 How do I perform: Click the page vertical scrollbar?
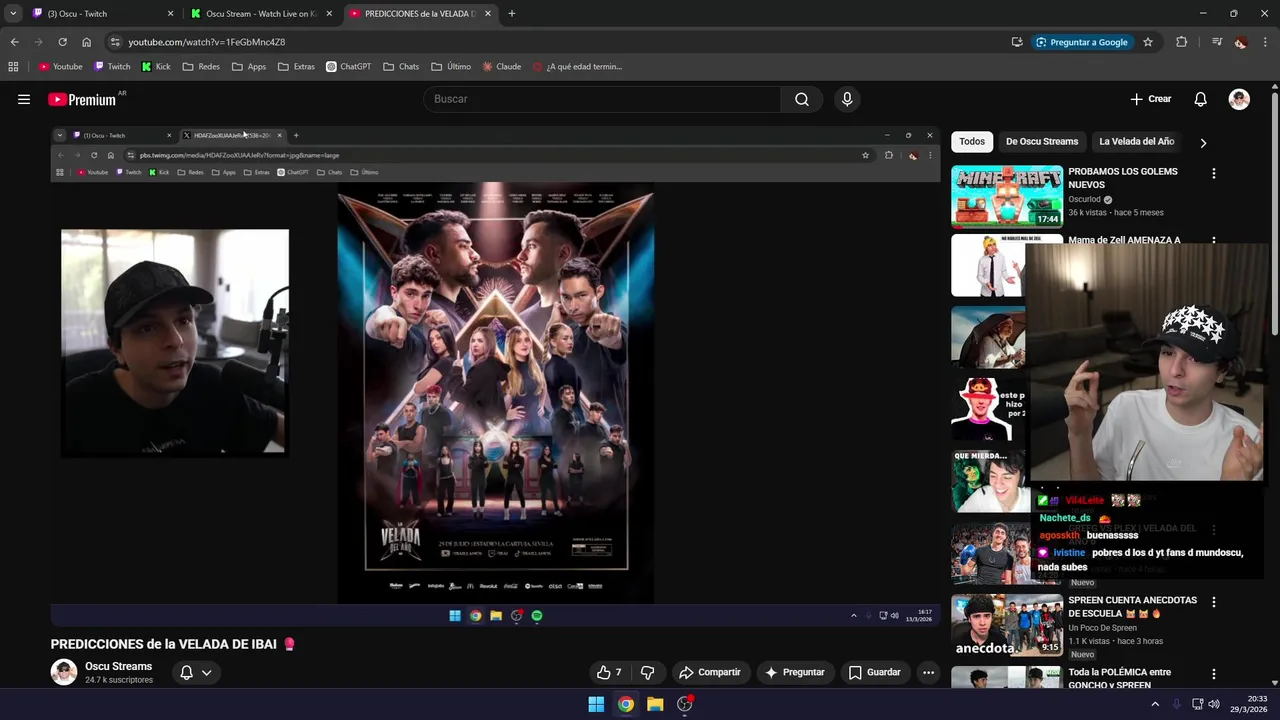click(1275, 212)
